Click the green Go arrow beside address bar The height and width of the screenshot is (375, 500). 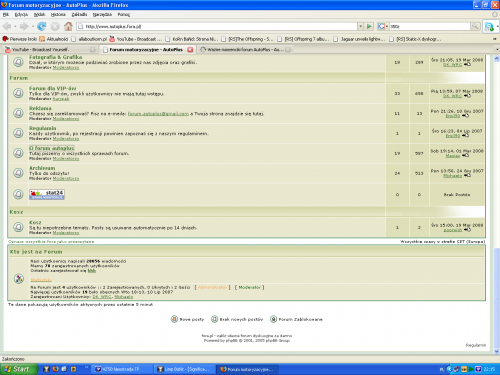coord(369,26)
